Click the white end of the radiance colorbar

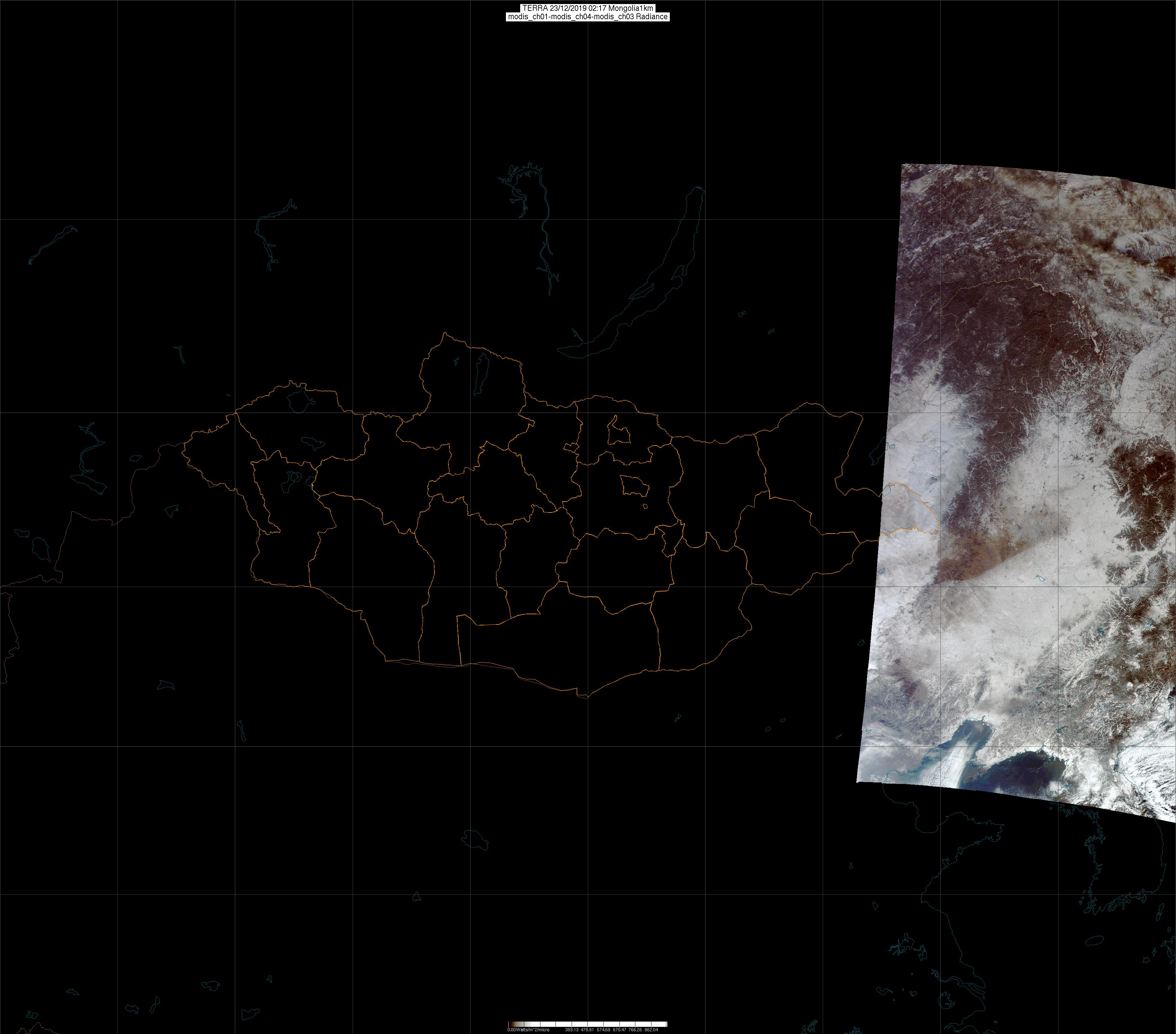click(x=662, y=1024)
